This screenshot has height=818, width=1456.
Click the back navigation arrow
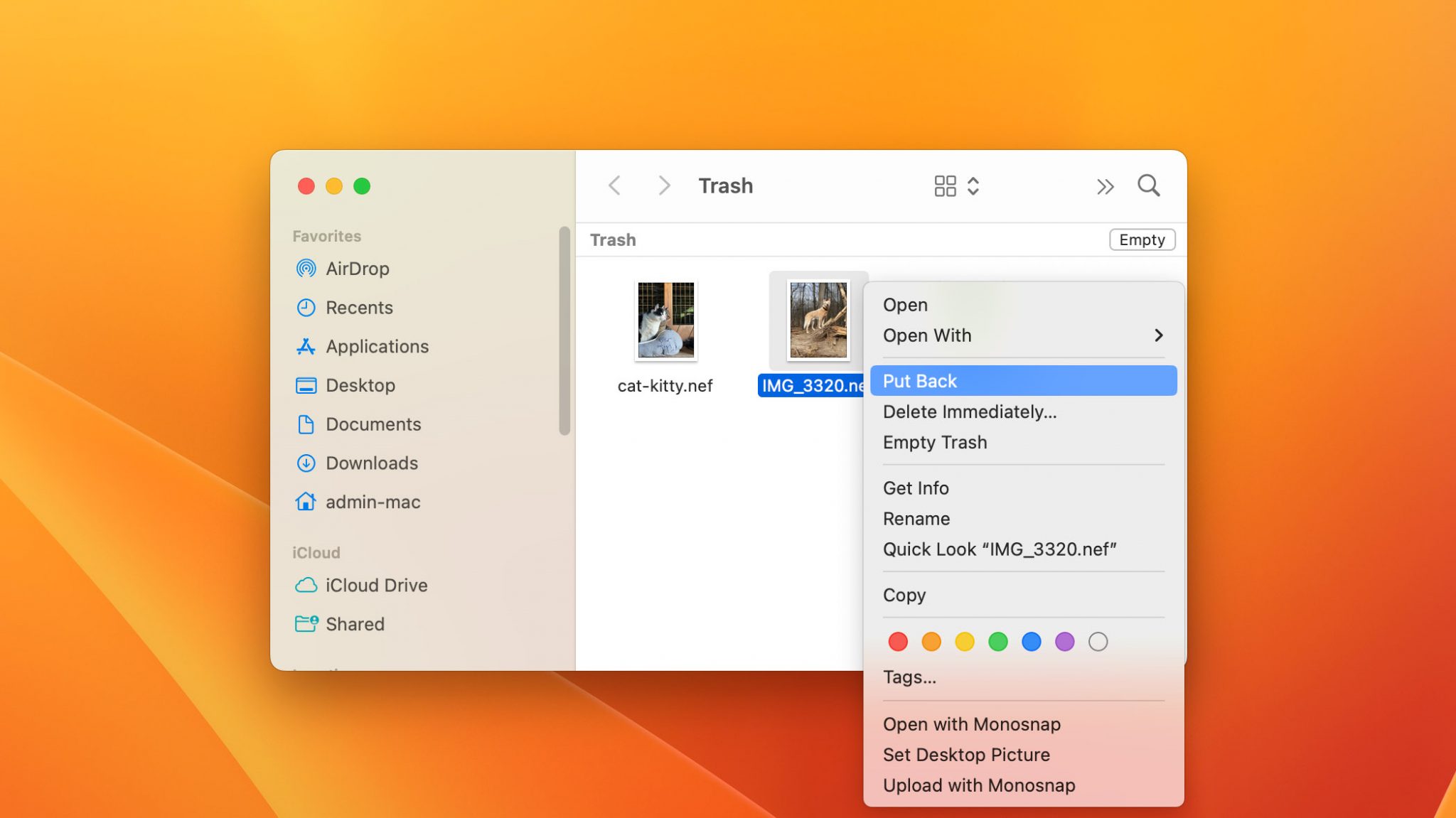615,186
